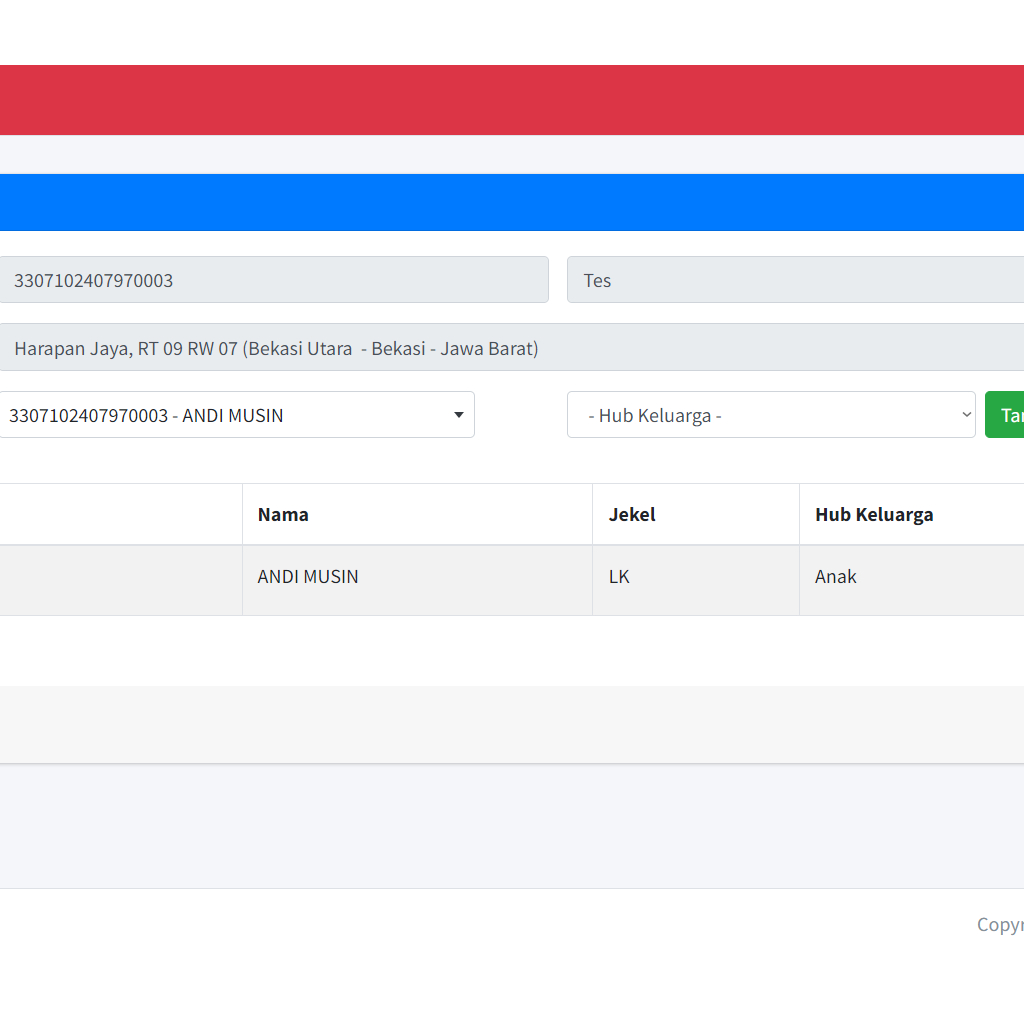Click the Copyright footer text
Viewport: 1024px width, 1024px height.
coord(999,925)
